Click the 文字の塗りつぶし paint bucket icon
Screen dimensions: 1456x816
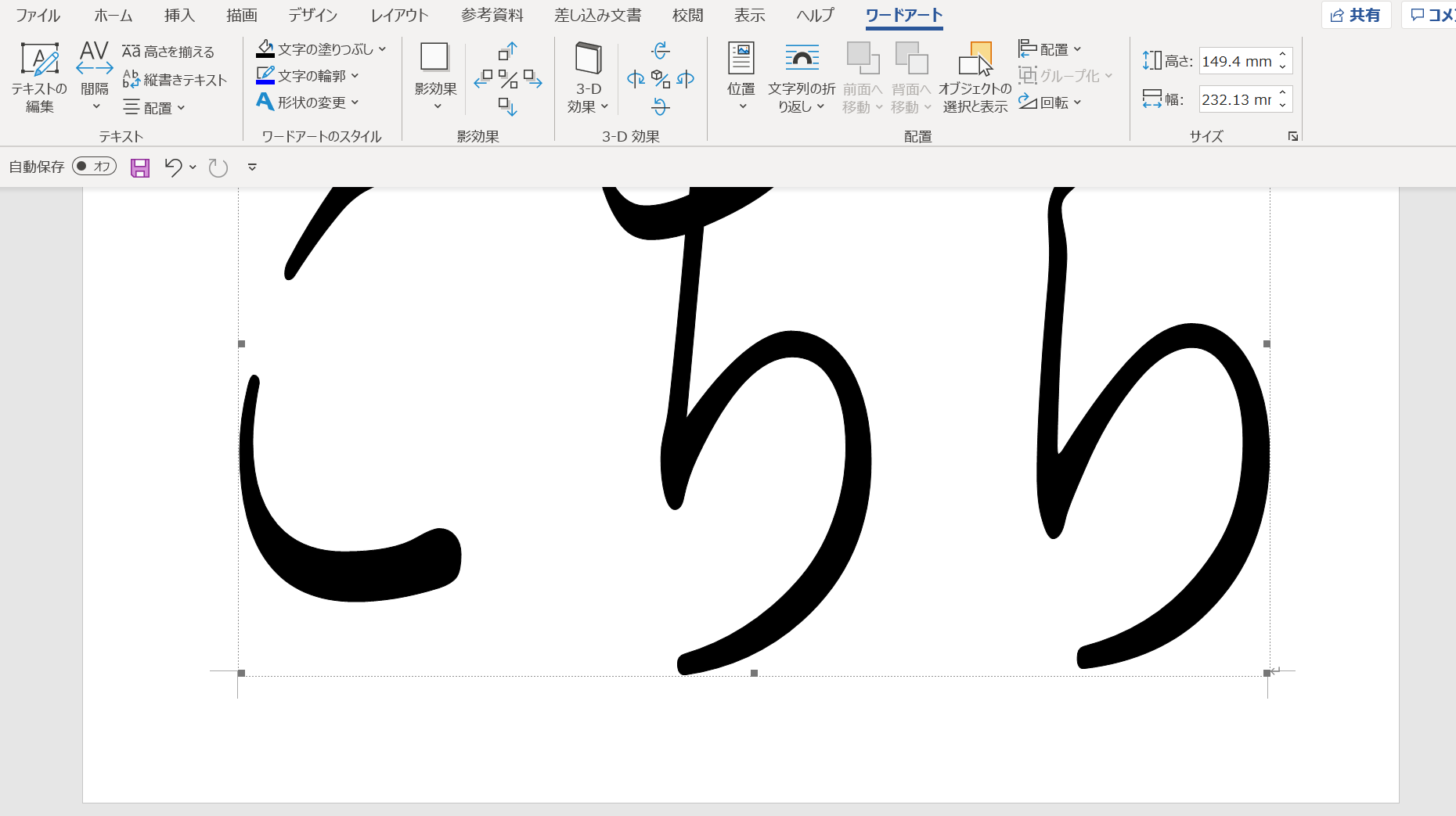(266, 49)
